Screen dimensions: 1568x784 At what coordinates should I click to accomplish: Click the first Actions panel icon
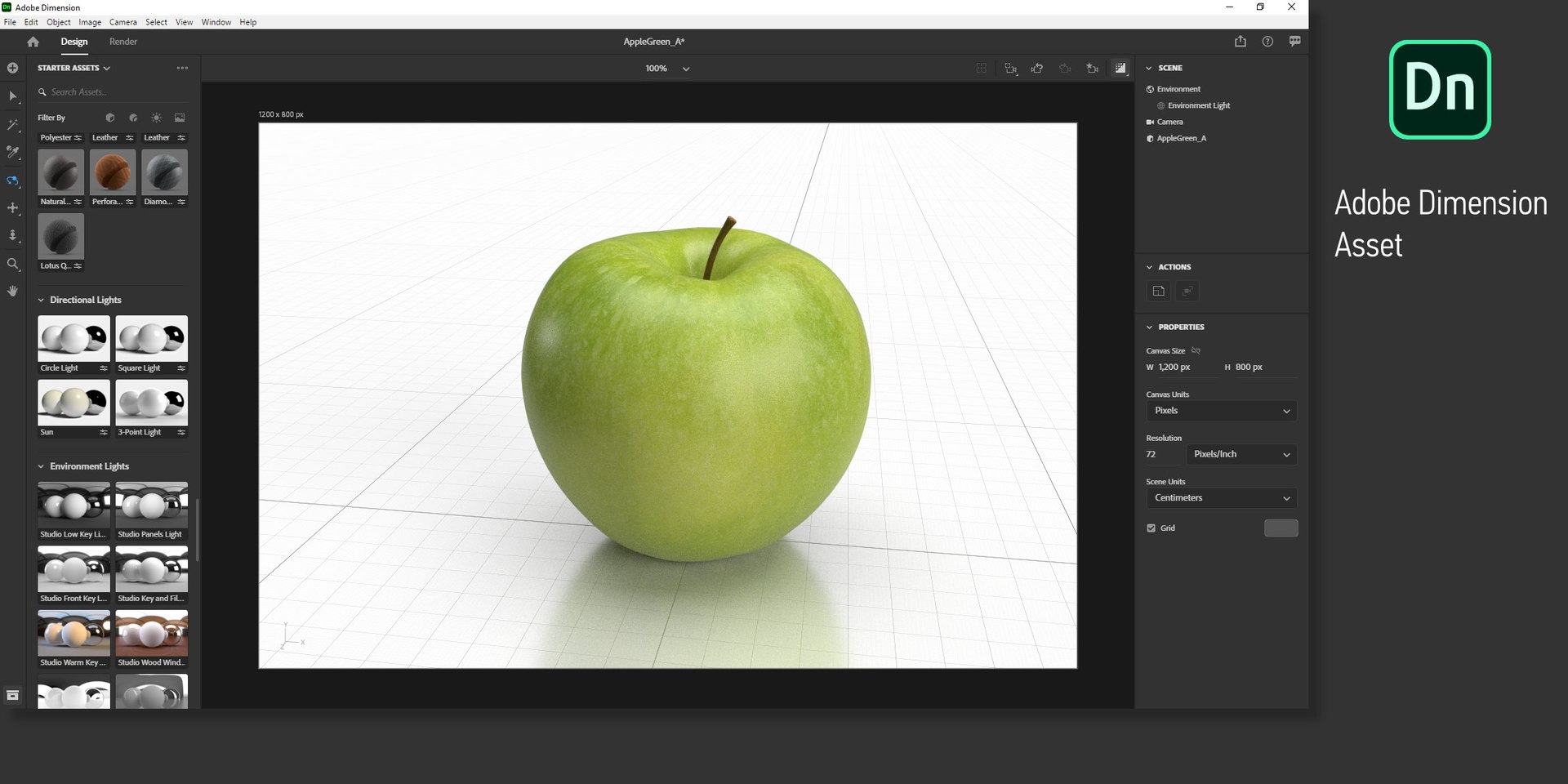pos(1158,291)
